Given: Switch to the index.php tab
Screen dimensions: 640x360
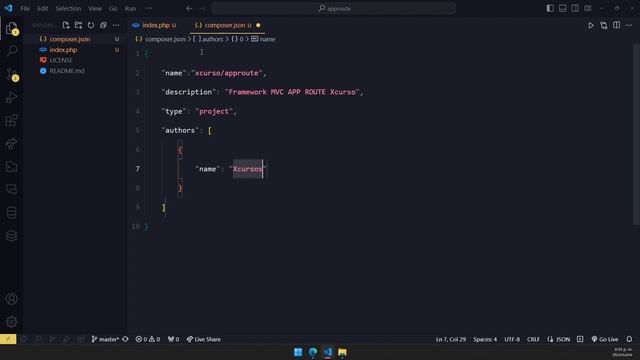Looking at the screenshot, I should tap(155, 25).
